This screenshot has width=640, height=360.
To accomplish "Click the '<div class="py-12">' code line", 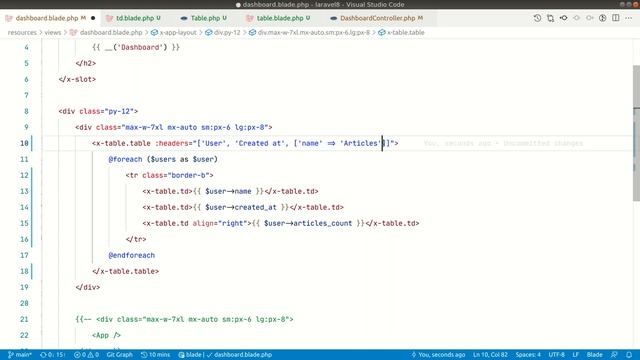I will tap(98, 111).
